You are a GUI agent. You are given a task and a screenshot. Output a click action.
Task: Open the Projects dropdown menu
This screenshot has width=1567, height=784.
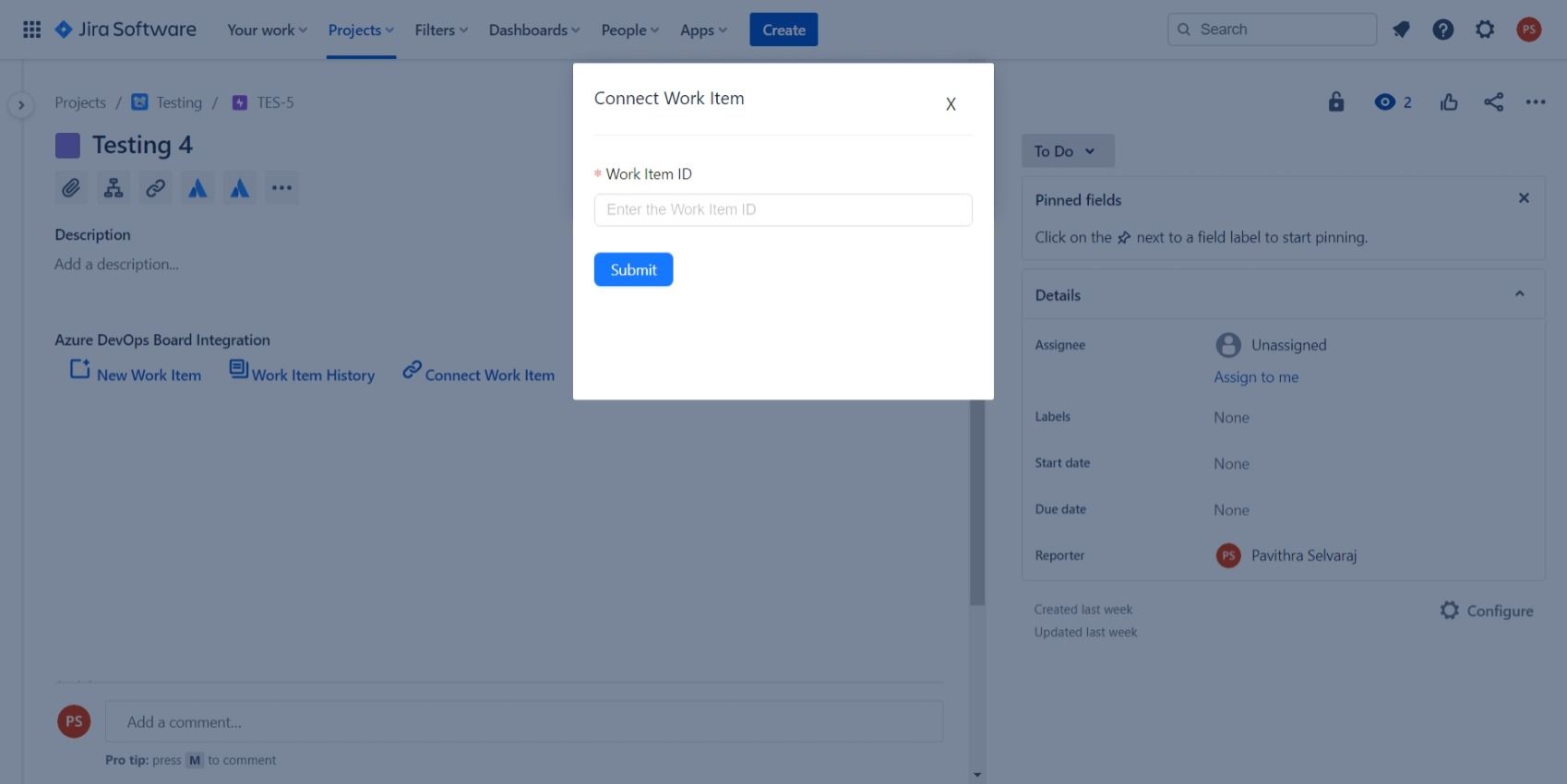(x=361, y=30)
